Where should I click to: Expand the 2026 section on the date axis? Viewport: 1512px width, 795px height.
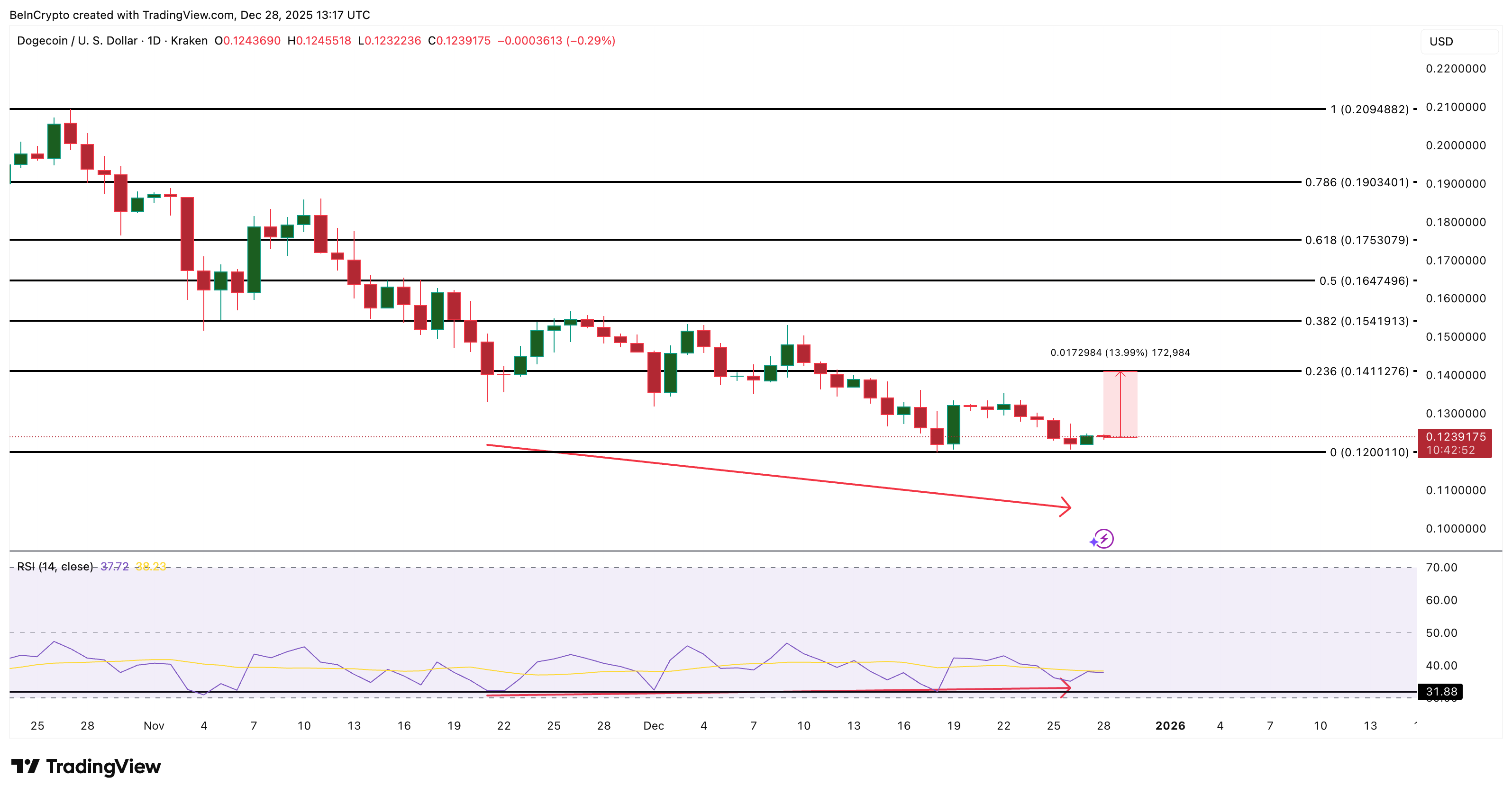tap(1171, 726)
